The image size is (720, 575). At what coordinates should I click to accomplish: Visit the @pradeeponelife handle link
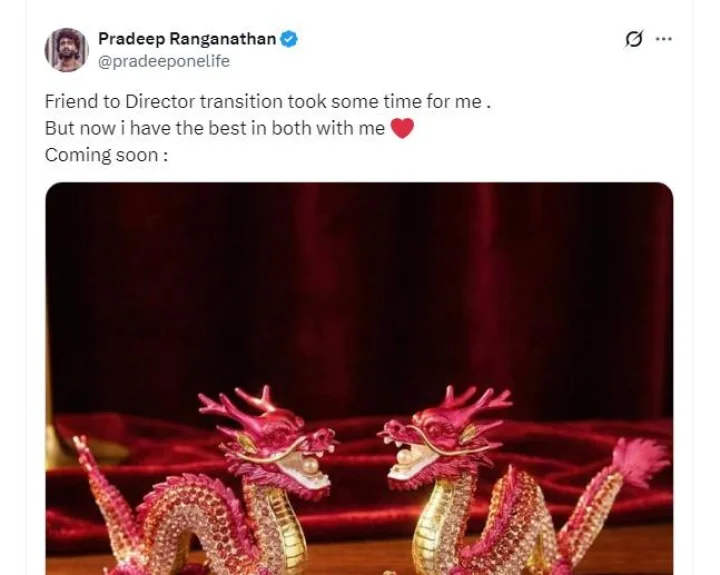point(164,61)
